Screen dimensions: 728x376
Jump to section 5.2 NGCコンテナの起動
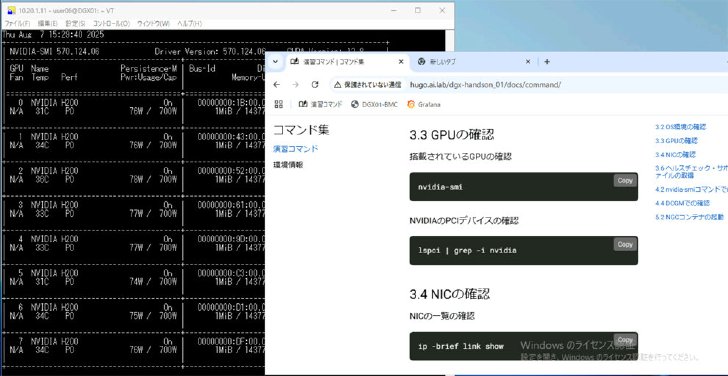point(689,217)
